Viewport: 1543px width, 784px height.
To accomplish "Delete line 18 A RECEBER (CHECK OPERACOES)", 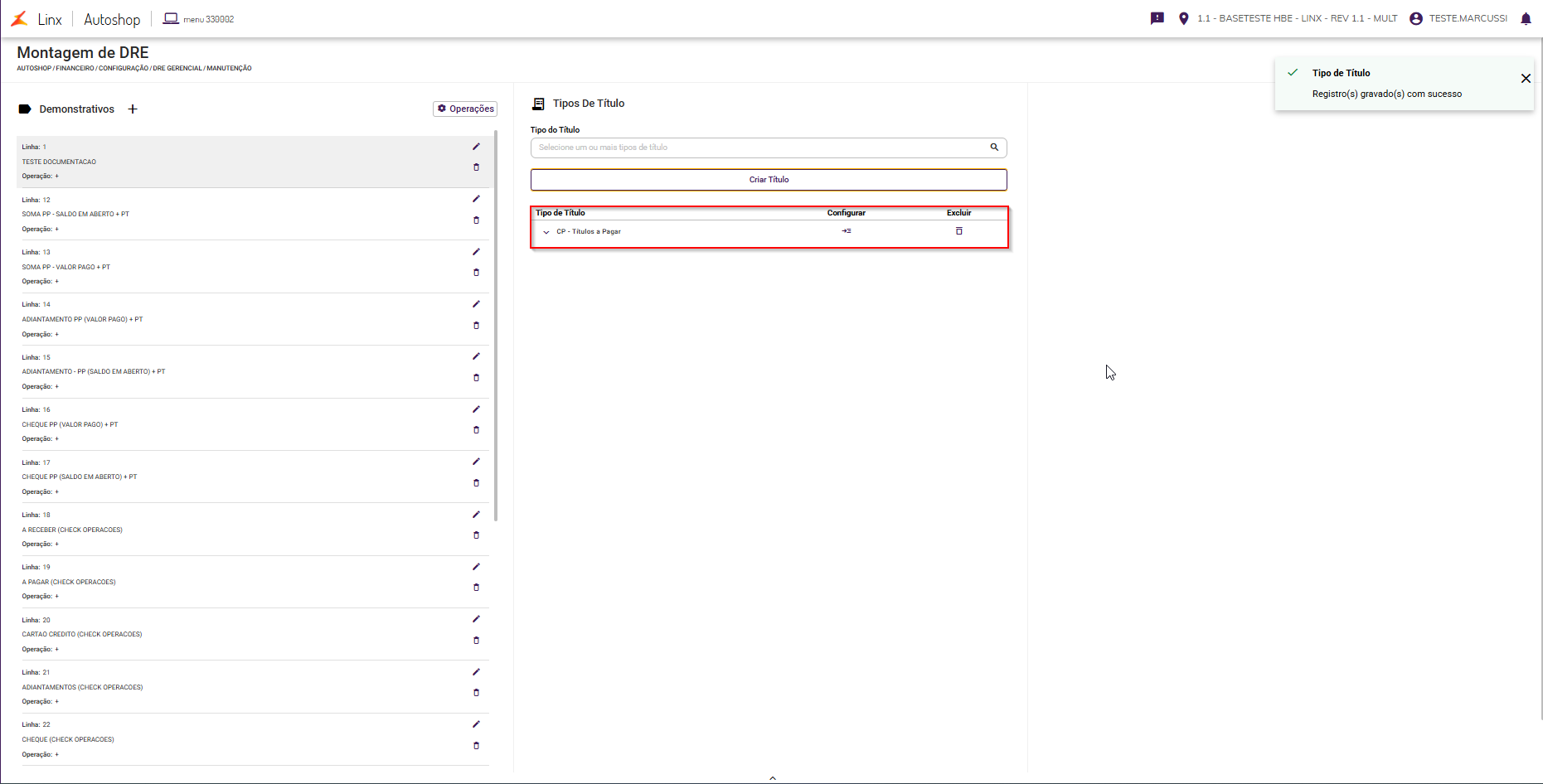I will pos(476,535).
